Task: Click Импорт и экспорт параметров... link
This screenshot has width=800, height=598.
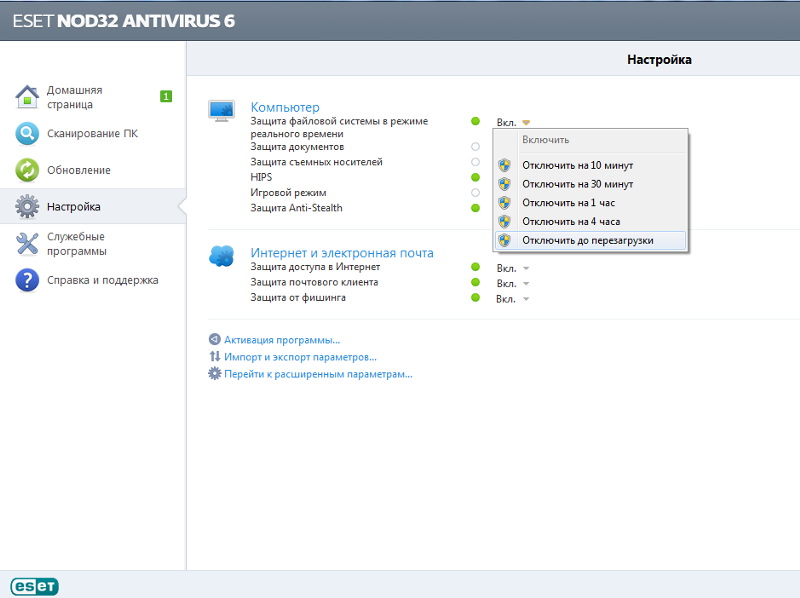Action: pos(300,357)
